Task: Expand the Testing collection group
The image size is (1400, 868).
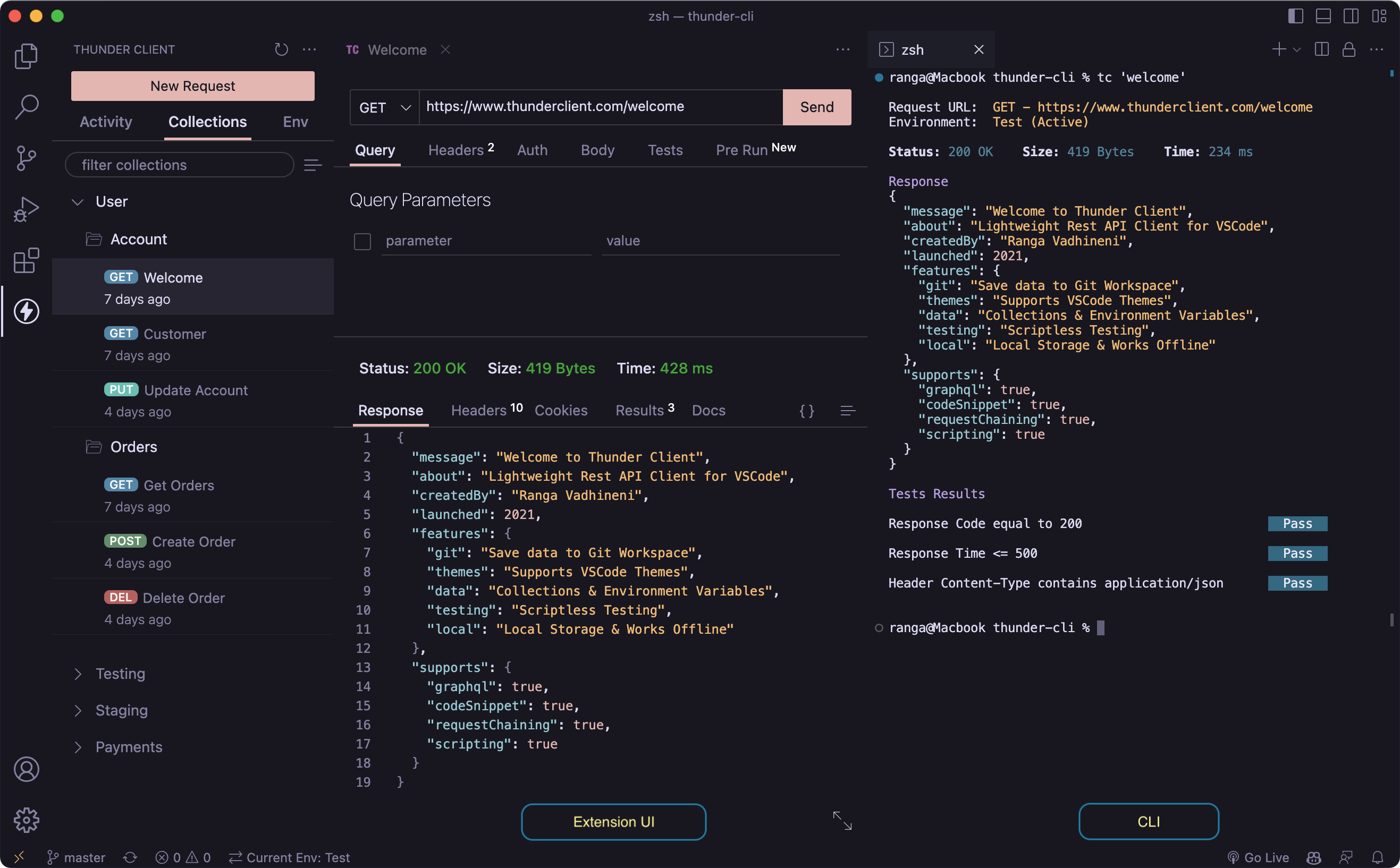Action: click(77, 673)
